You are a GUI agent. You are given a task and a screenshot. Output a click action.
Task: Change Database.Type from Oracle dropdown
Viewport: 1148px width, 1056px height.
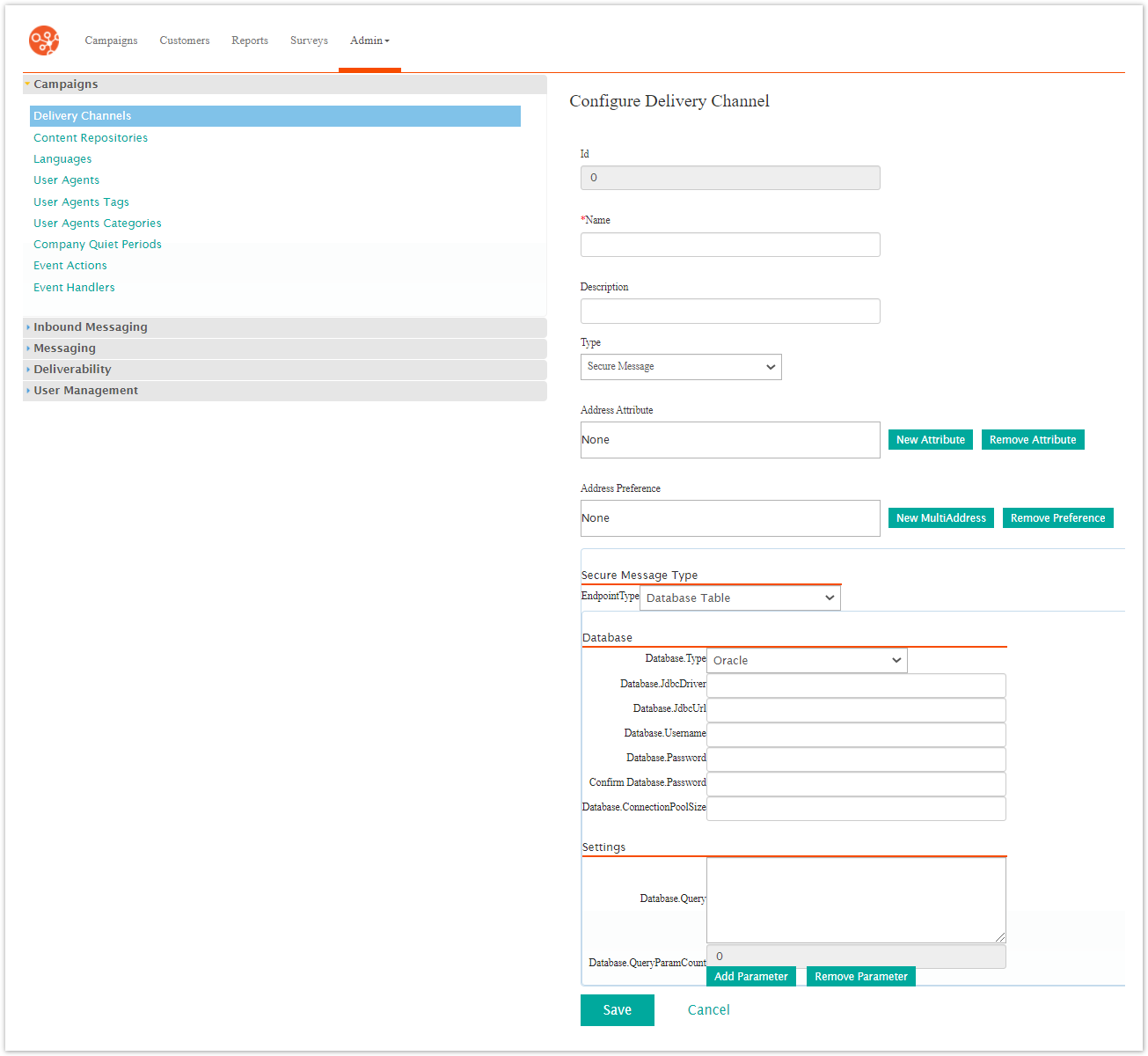806,660
